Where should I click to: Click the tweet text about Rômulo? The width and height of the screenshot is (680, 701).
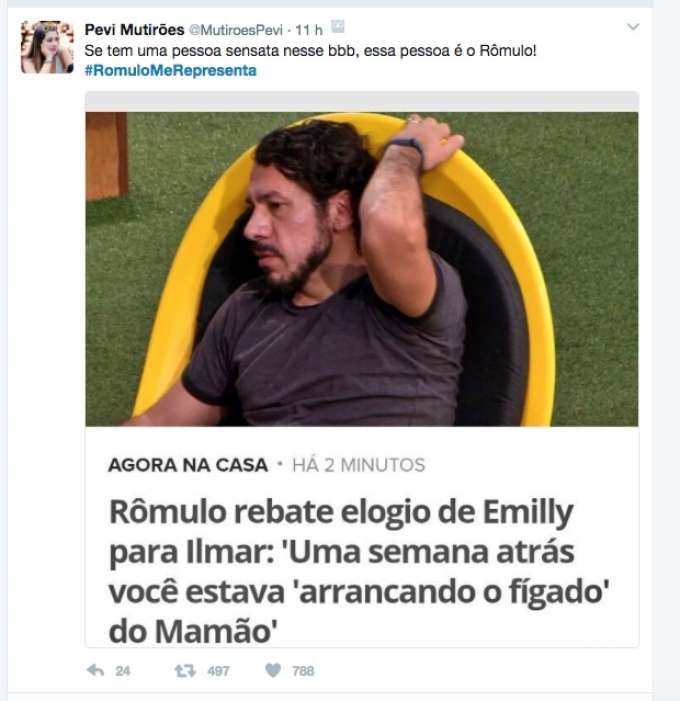coord(310,51)
